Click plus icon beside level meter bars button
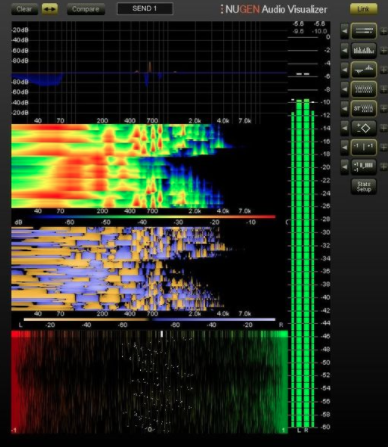 (383, 31)
